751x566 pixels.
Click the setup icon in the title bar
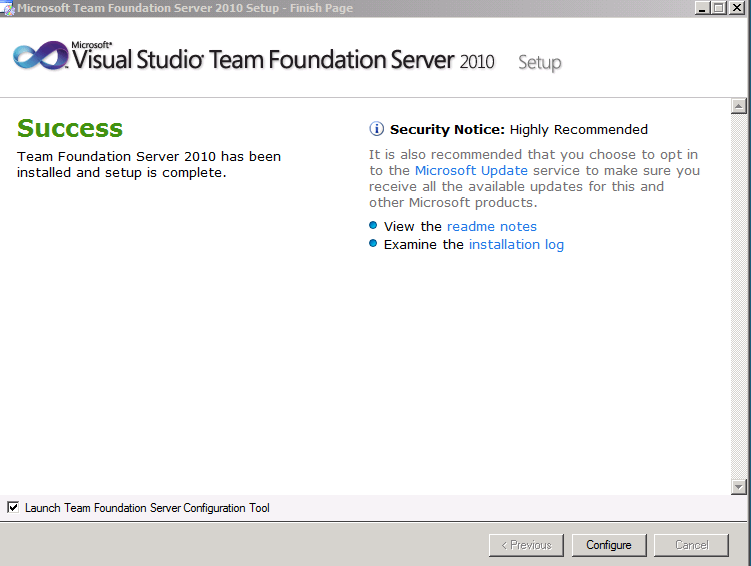[x=8, y=8]
